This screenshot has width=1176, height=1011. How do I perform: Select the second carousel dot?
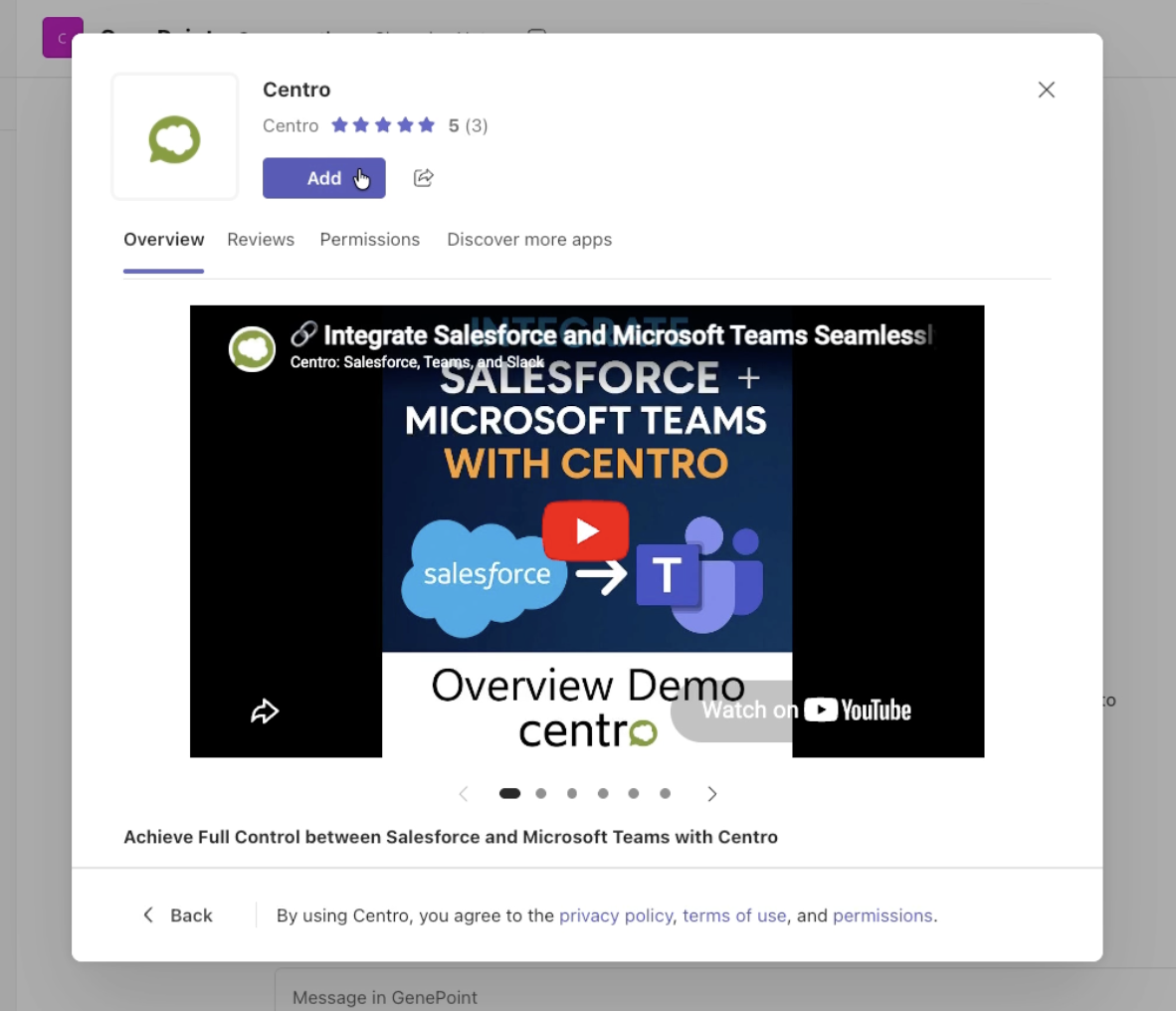tap(541, 793)
